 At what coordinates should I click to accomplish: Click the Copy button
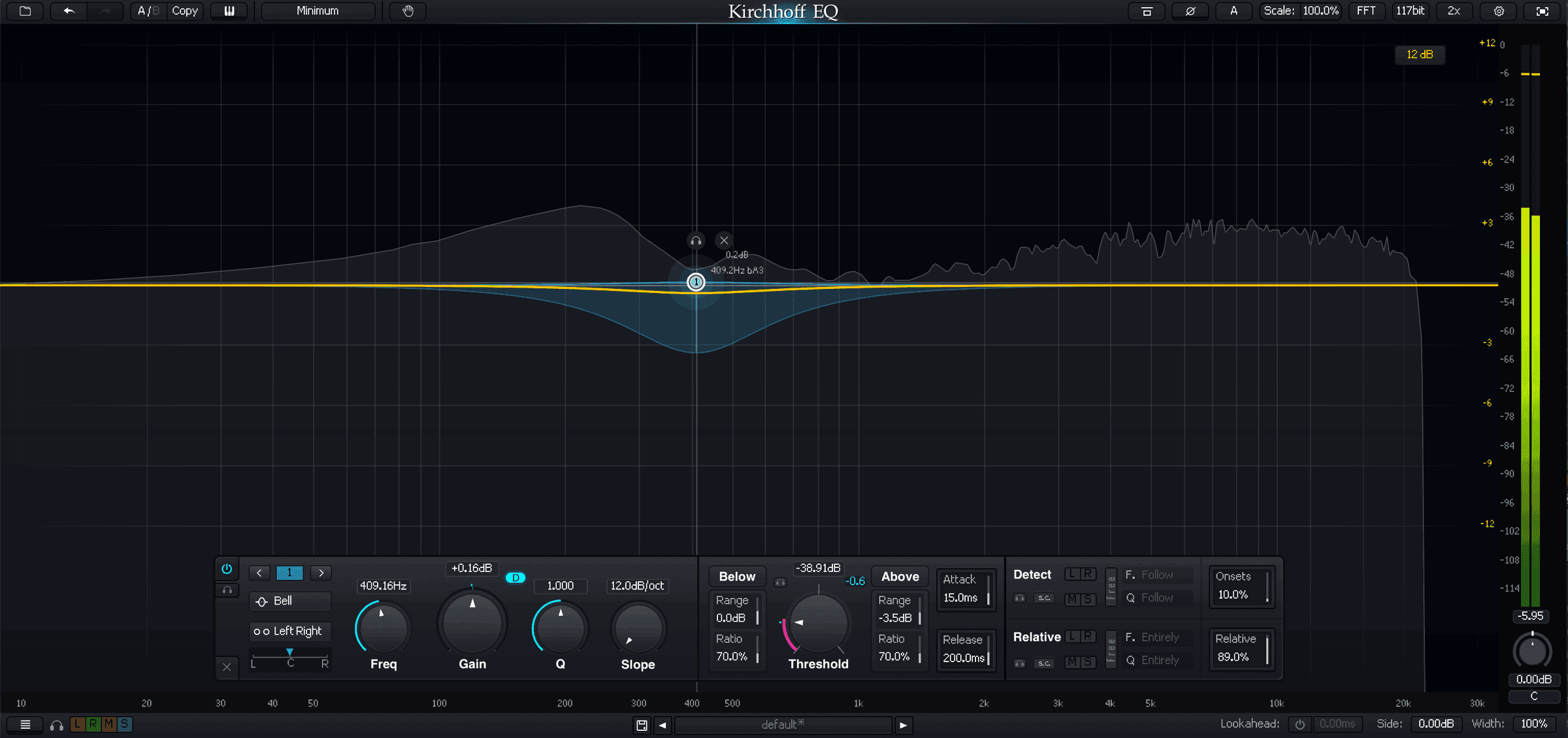pos(184,11)
